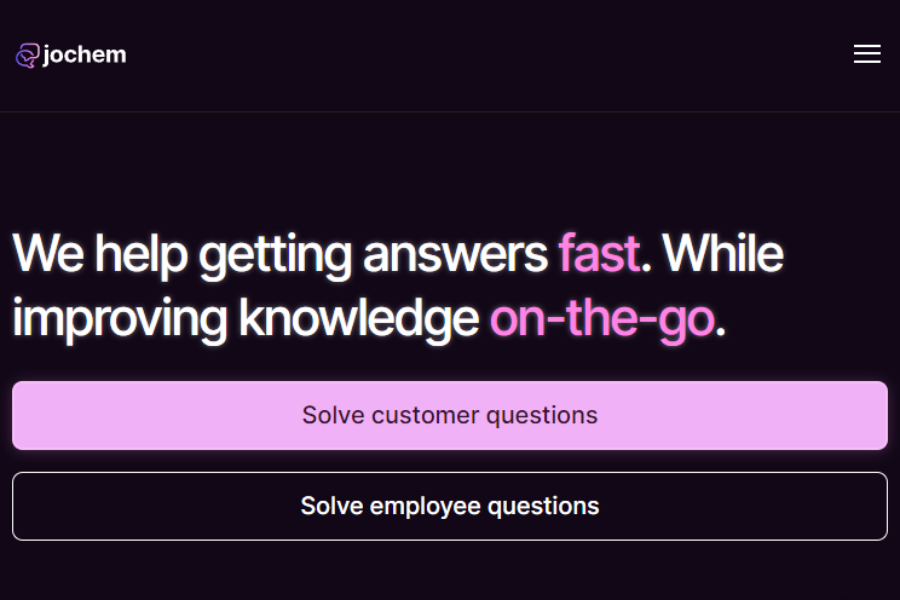Click the "Solve" text on the pink button
This screenshot has height=600, width=900.
tap(333, 415)
